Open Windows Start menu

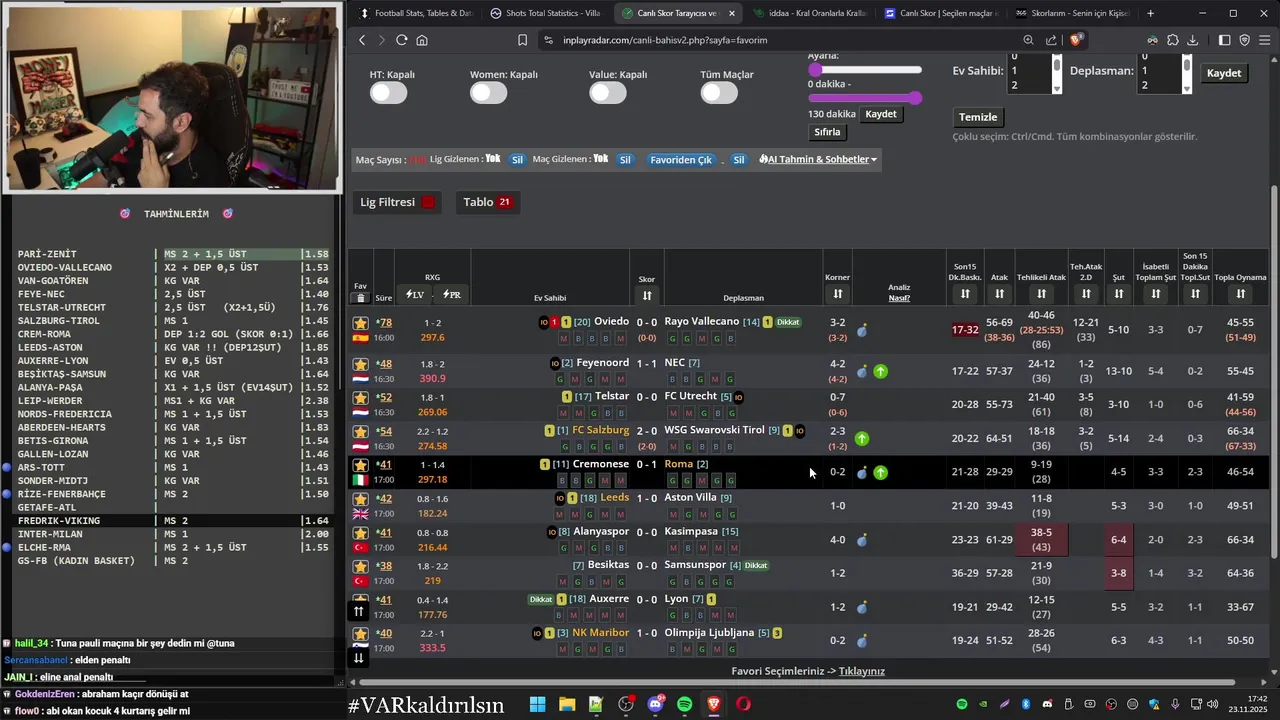click(x=537, y=704)
